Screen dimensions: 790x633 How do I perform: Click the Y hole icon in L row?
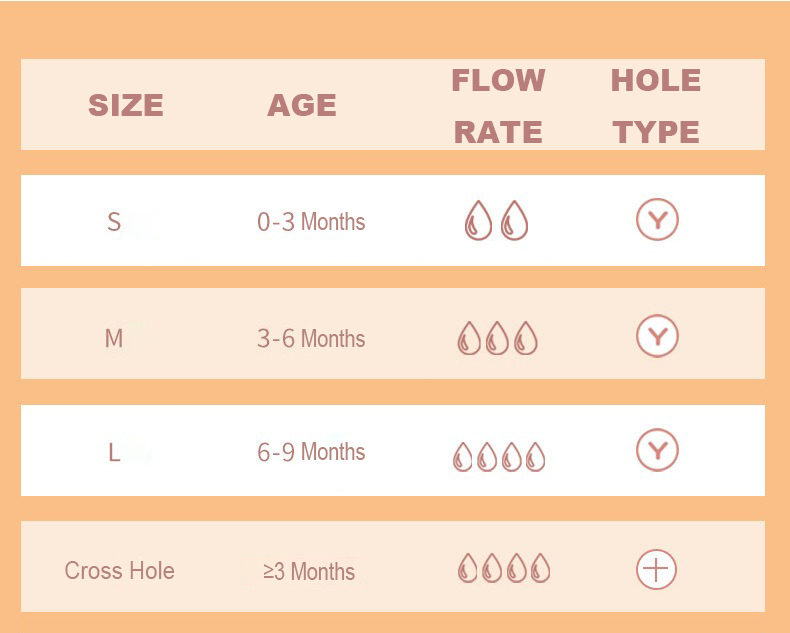point(657,450)
